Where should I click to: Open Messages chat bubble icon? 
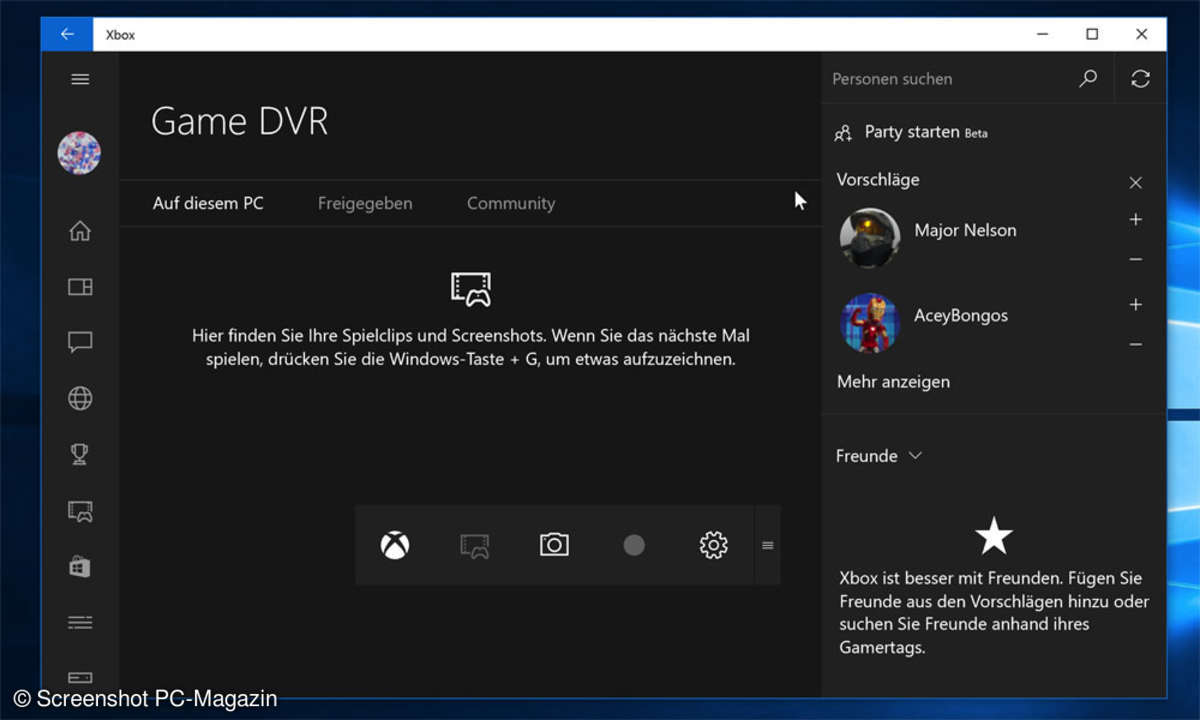point(80,343)
